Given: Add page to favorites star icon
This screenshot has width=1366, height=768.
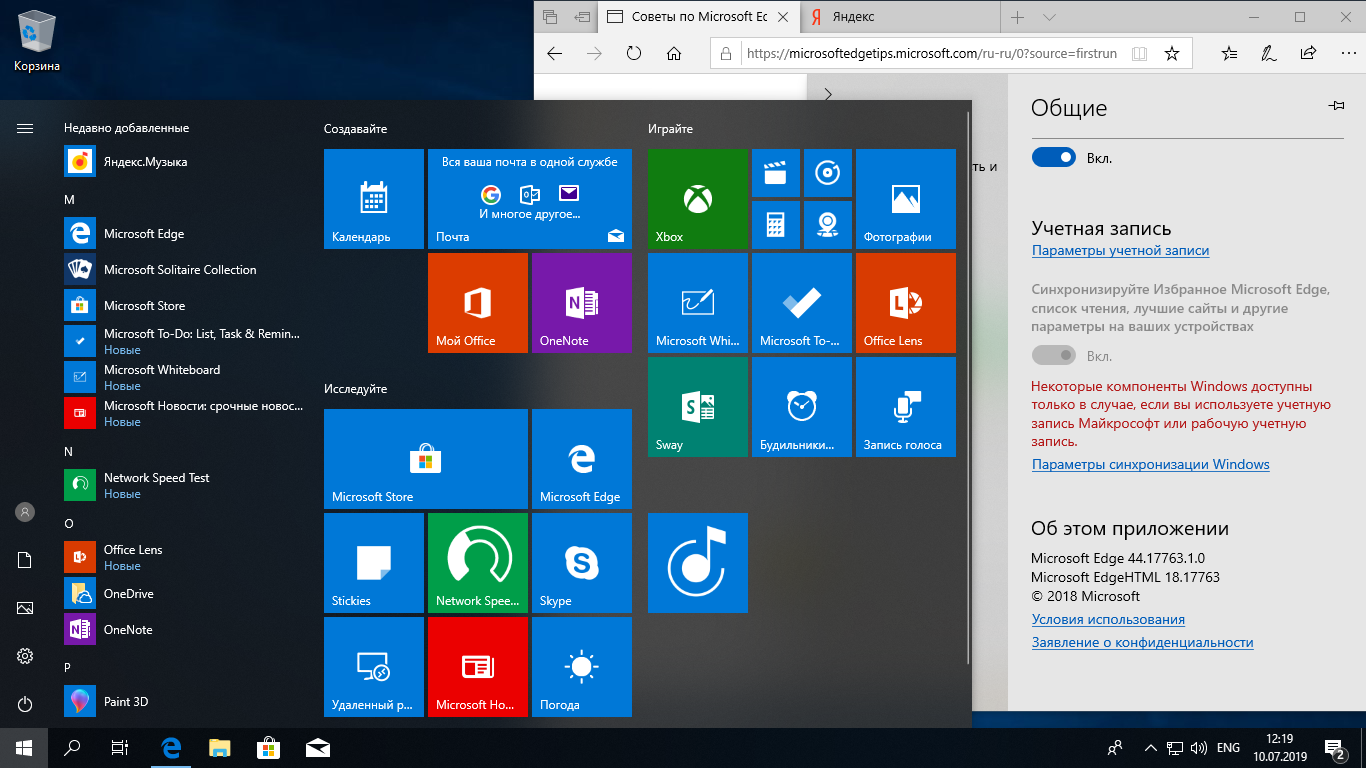Looking at the screenshot, I should [1172, 53].
